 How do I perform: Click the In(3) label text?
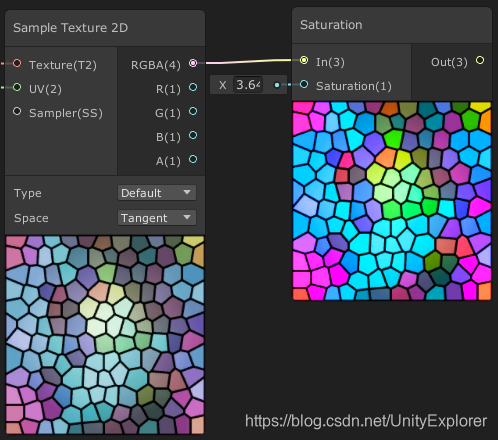pos(330,62)
